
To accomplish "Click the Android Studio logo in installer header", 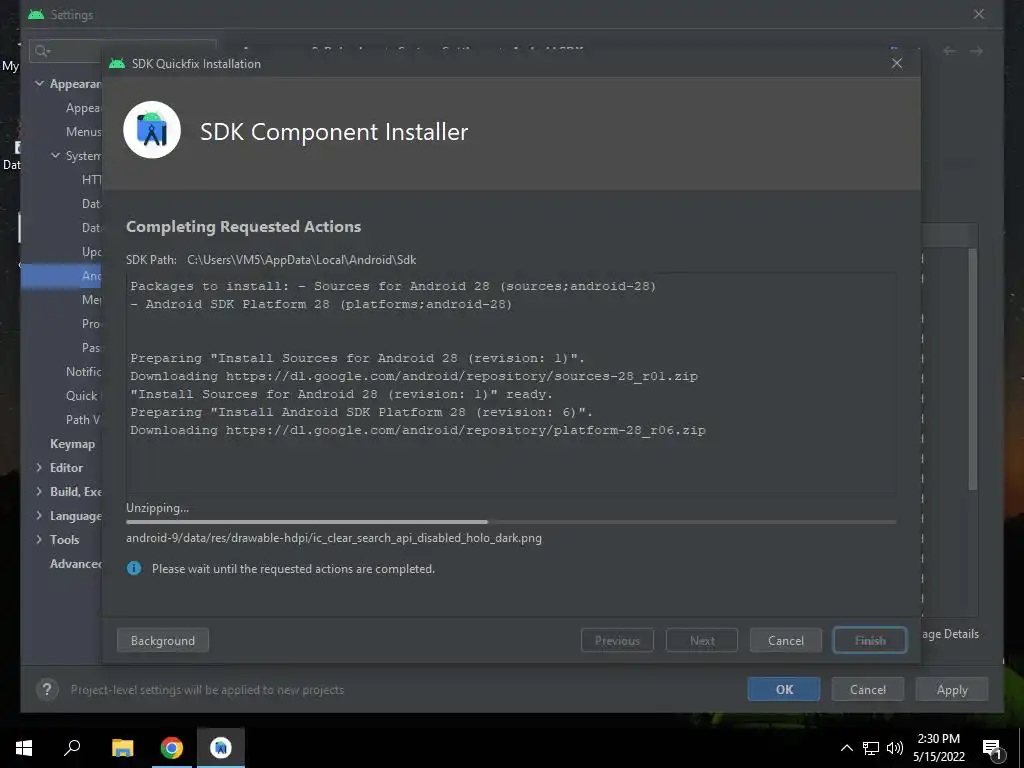I will (x=152, y=130).
